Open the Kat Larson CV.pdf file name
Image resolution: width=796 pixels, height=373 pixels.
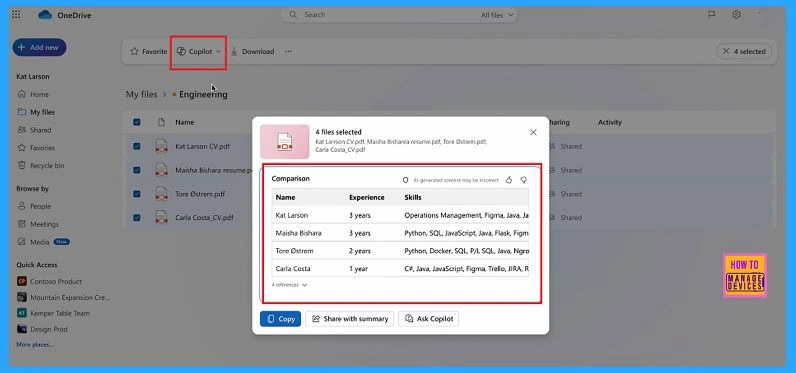click(203, 146)
